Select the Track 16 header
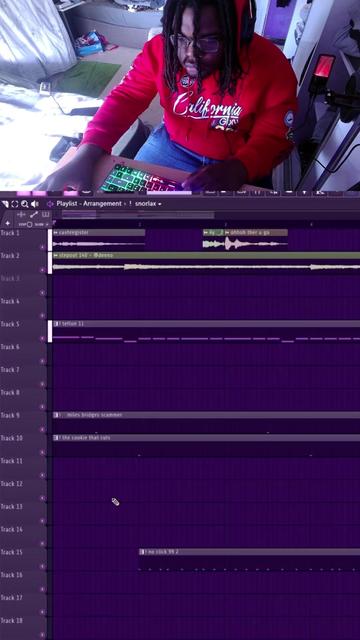 click(x=23, y=582)
